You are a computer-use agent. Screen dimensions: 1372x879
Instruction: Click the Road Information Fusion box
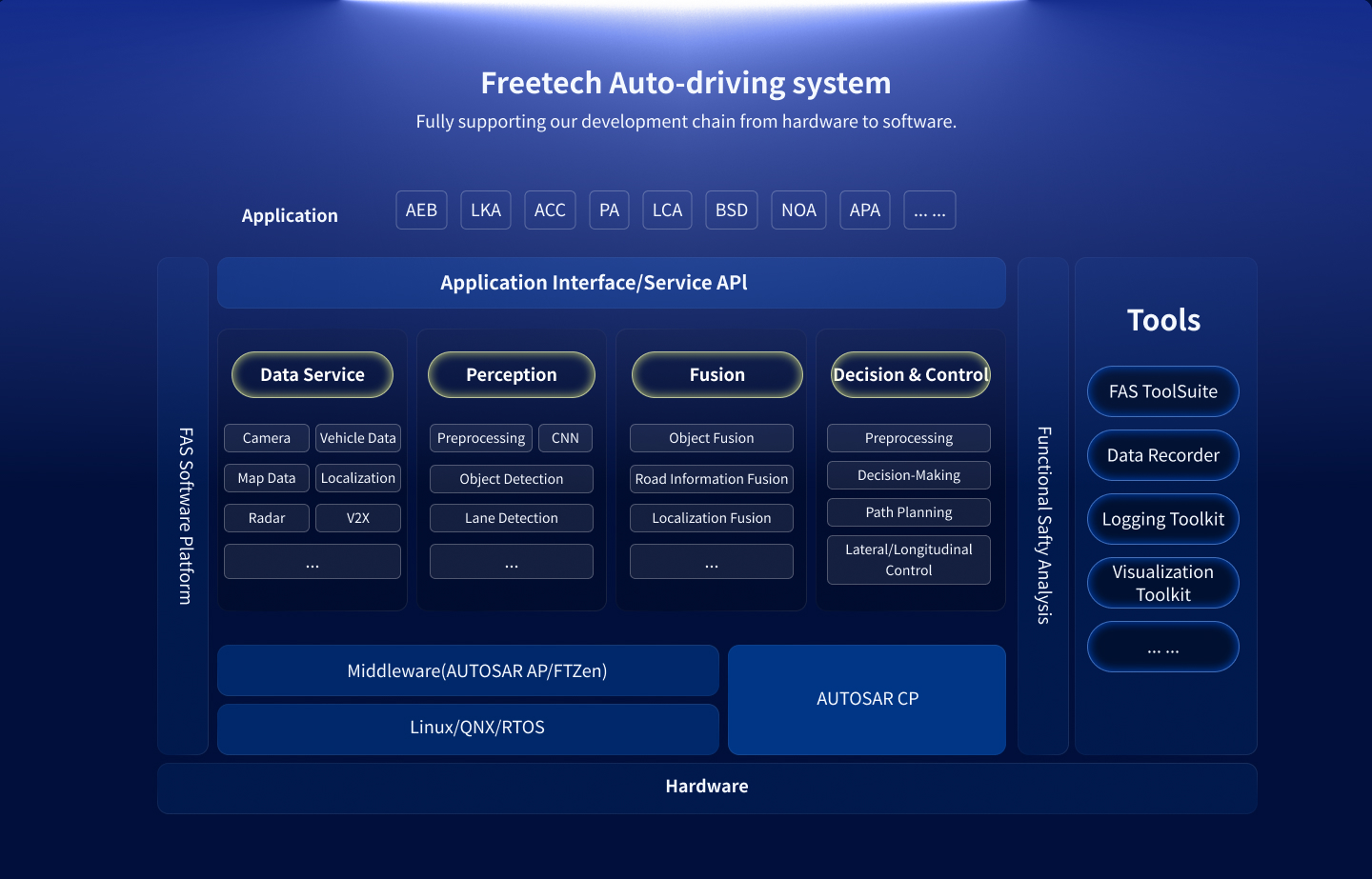(x=712, y=479)
